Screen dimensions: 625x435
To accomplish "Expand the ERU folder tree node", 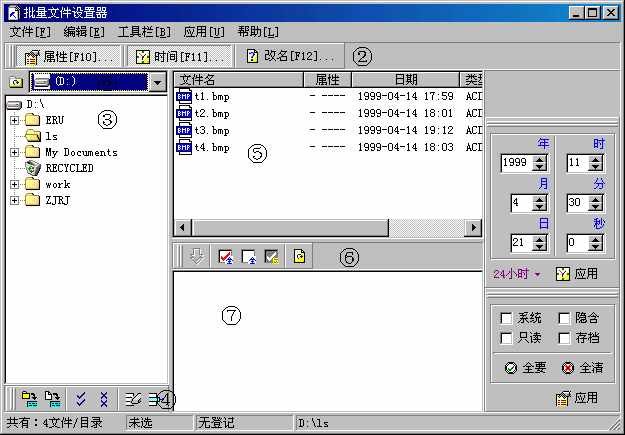I will 15,120.
